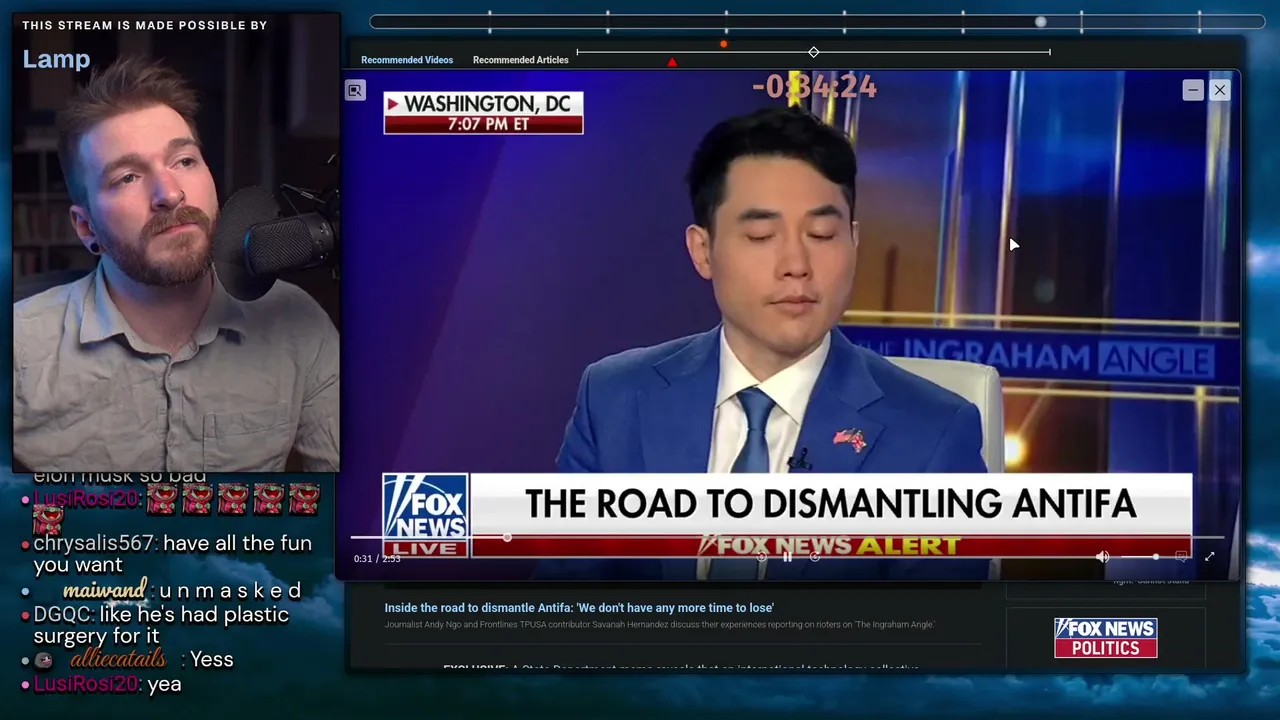Click the Fox News Politics logo

point(1105,638)
